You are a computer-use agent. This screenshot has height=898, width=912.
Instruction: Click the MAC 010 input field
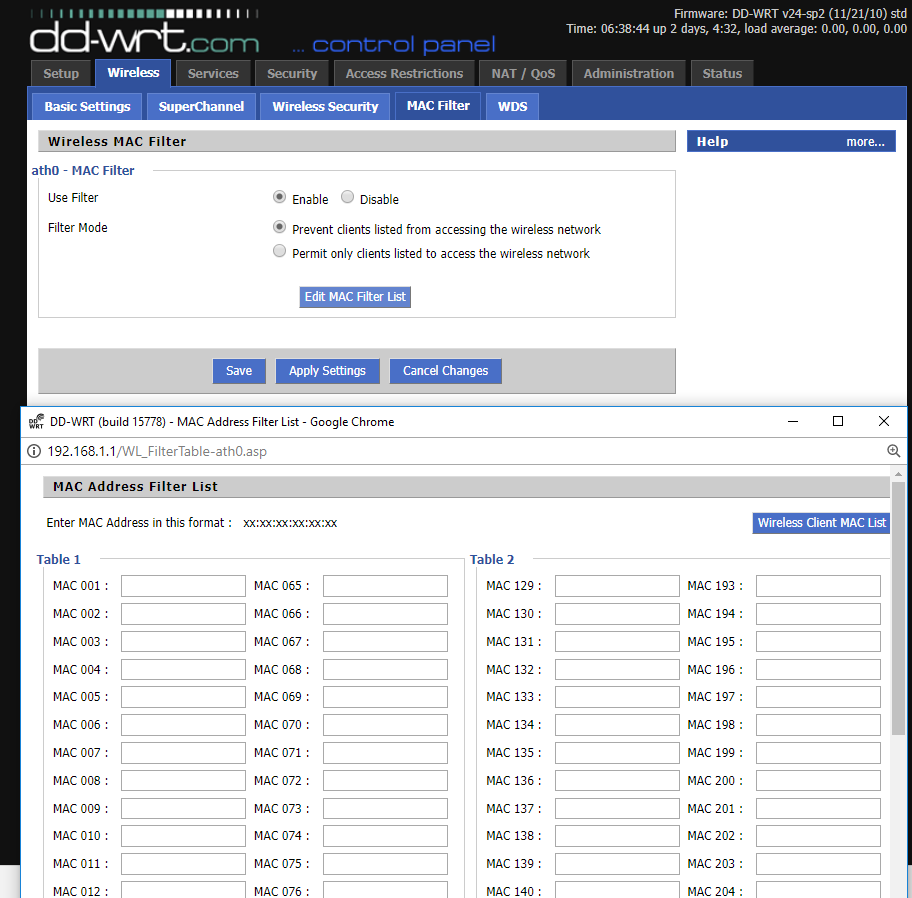(x=183, y=836)
